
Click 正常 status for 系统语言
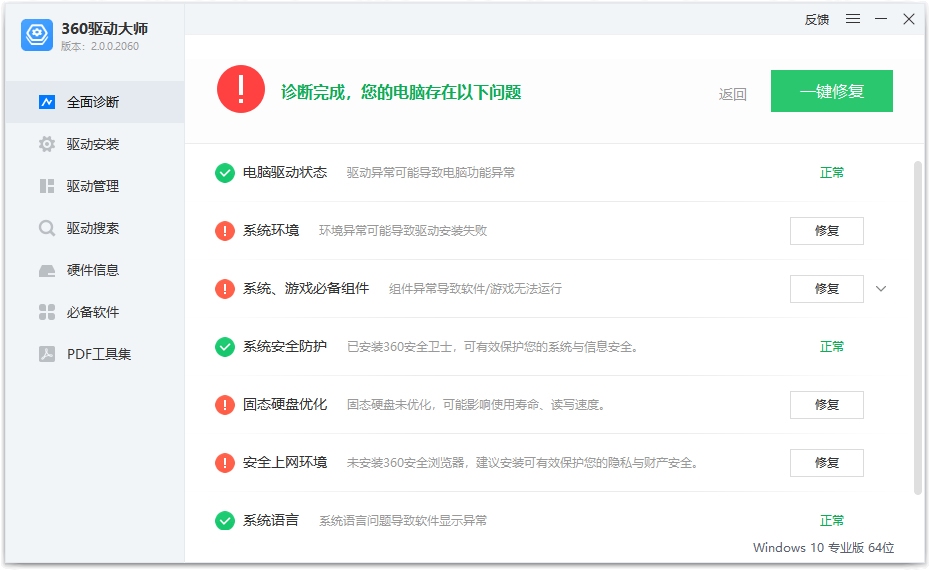tap(832, 520)
